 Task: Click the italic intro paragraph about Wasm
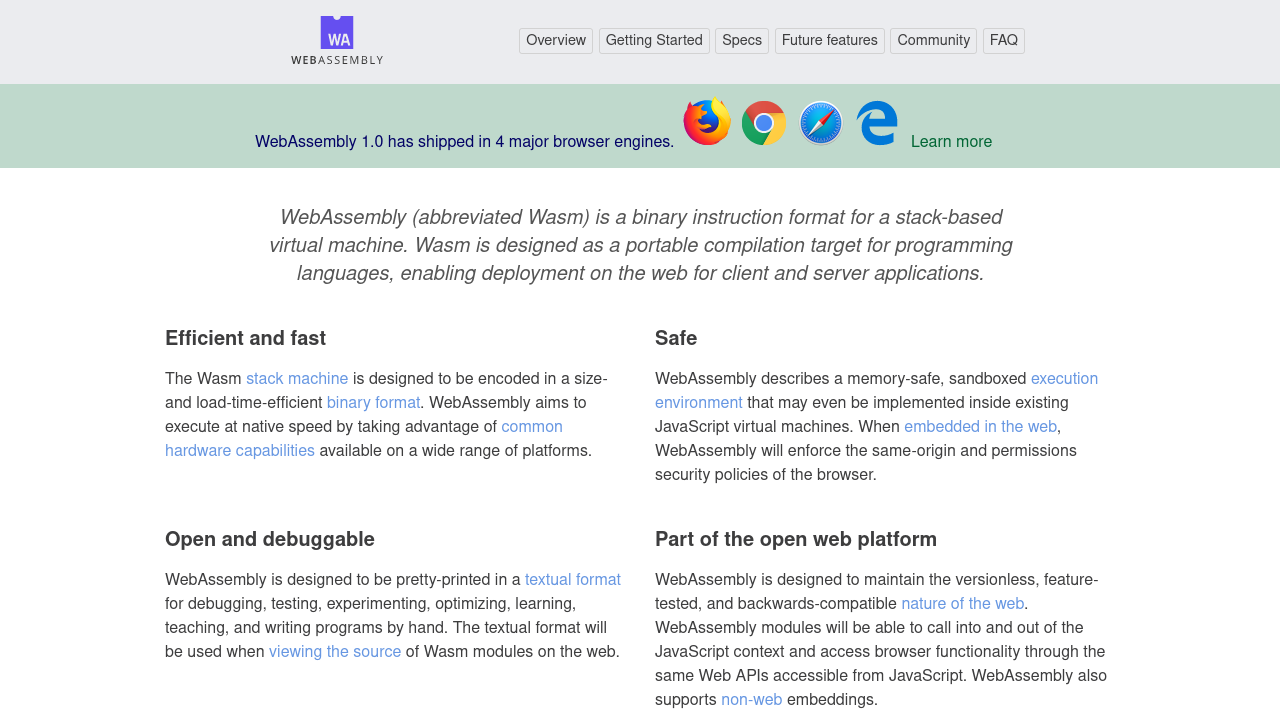(640, 246)
